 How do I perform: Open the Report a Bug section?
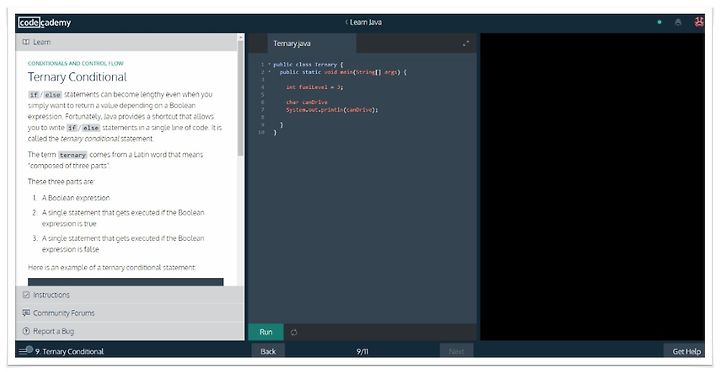(x=130, y=331)
